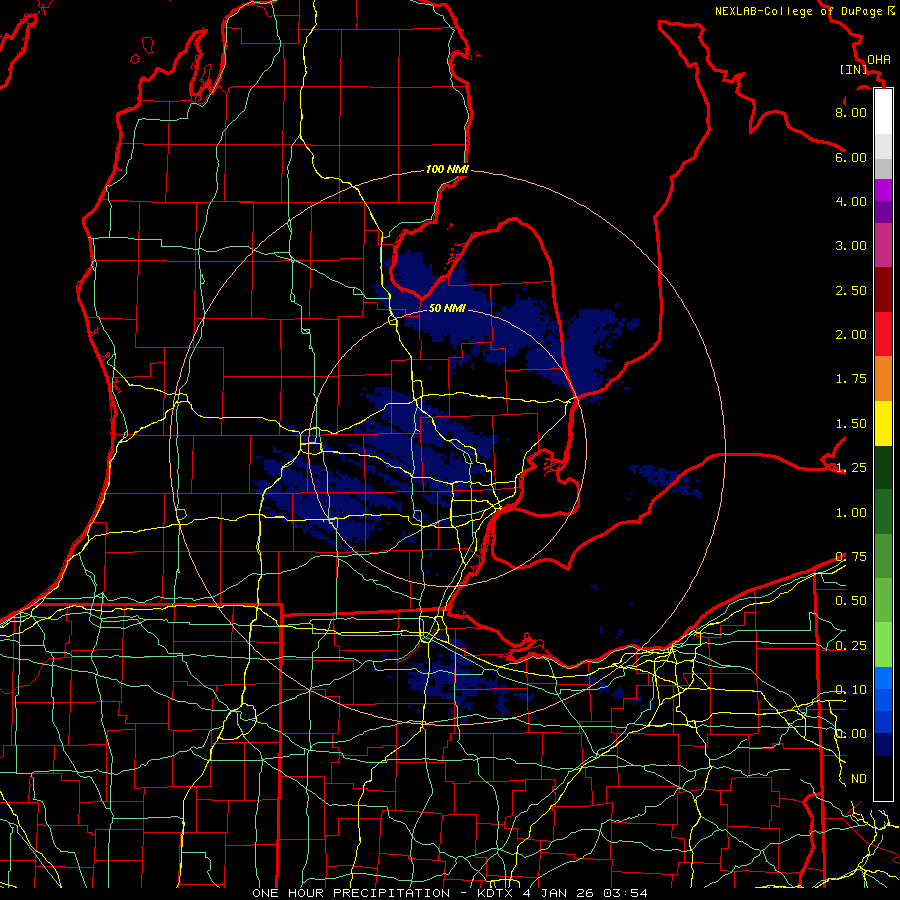Click the NEXLAB-College of DuPage credit text
The height and width of the screenshot is (900, 900).
pos(798,11)
